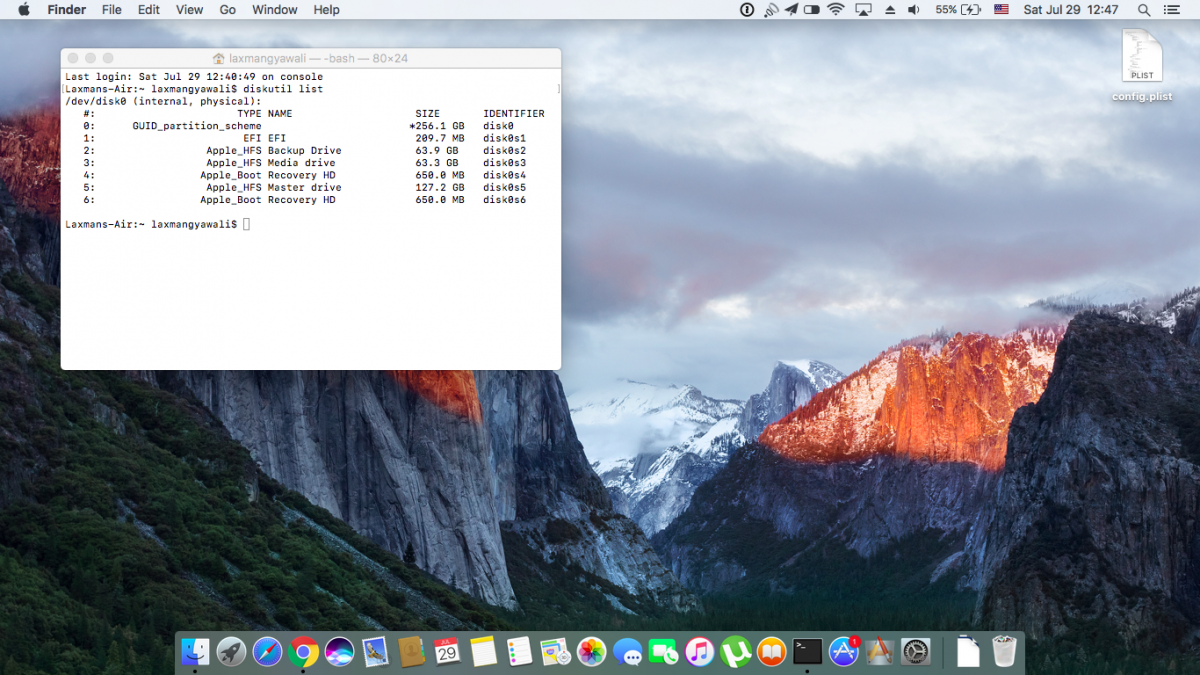Open Spotlight search magnifier
Viewport: 1200px width, 675px height.
pyautogui.click(x=1144, y=10)
